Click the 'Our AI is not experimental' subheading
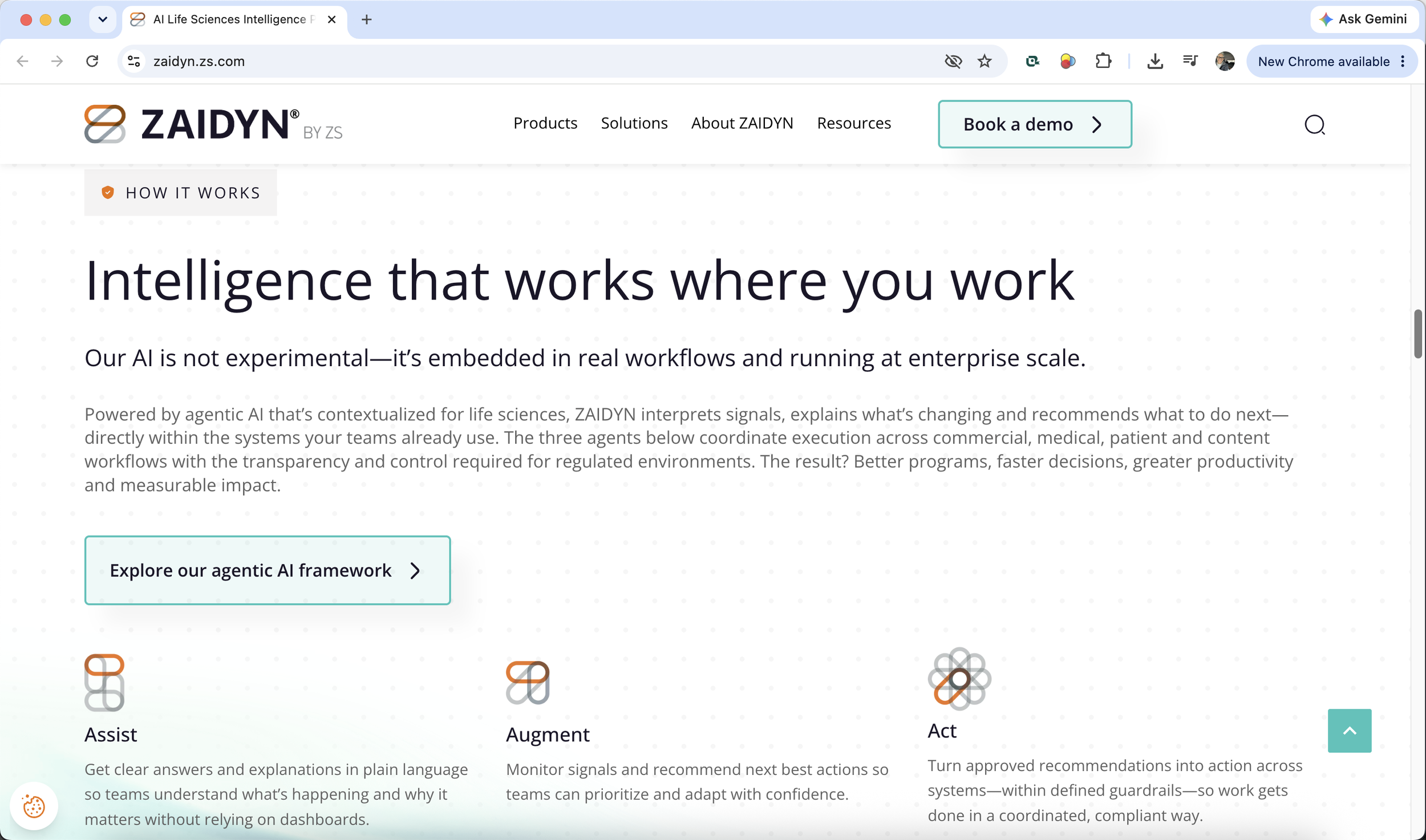 click(x=585, y=358)
